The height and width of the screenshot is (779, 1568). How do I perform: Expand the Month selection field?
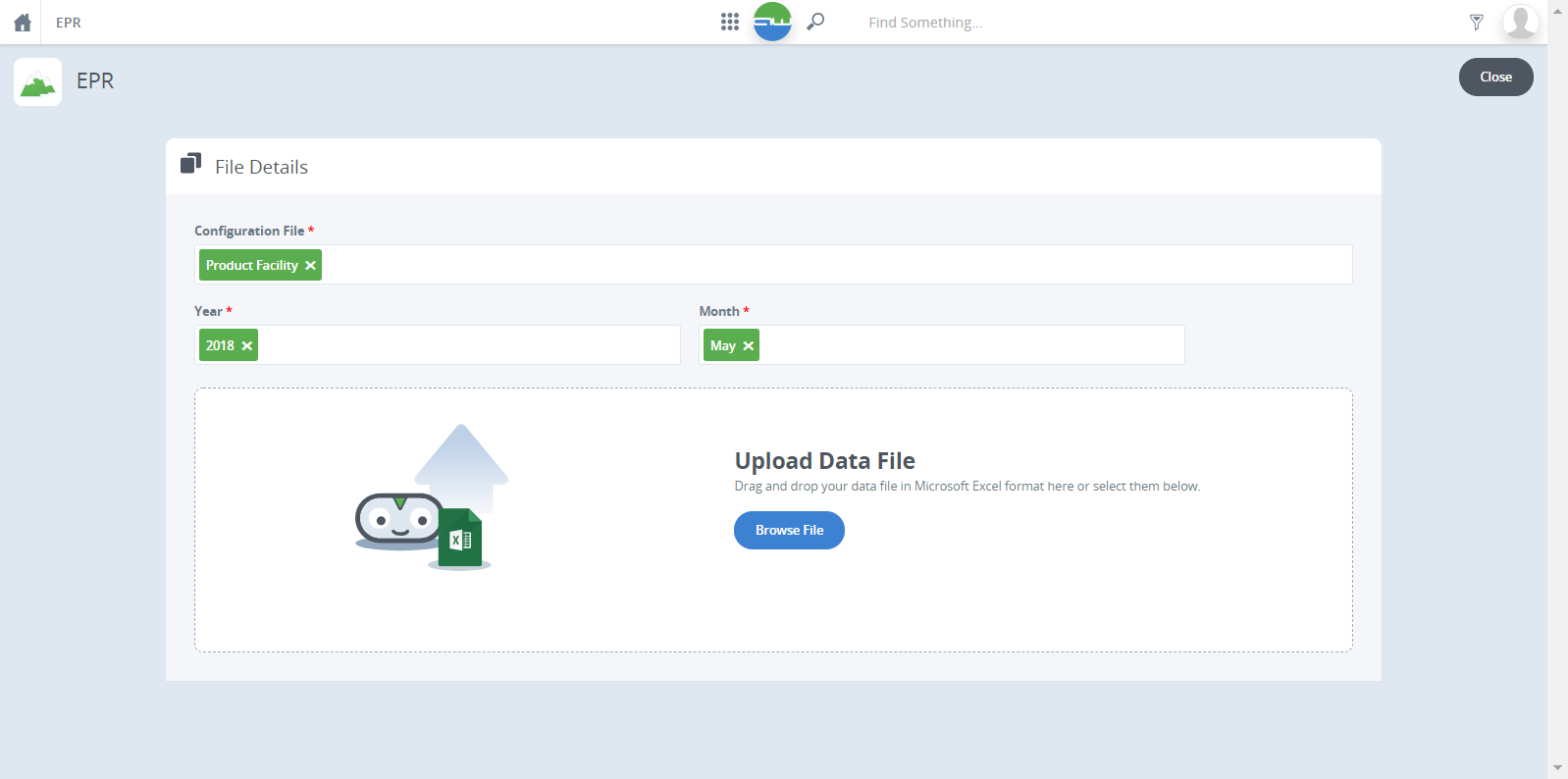click(x=970, y=345)
